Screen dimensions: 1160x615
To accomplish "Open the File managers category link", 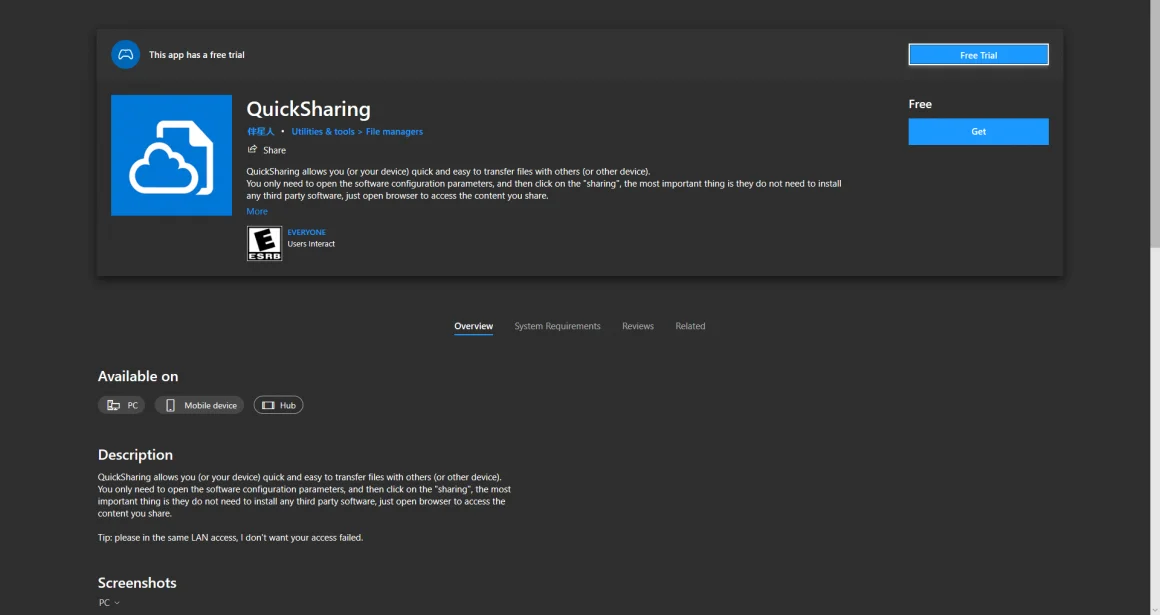I will (394, 132).
